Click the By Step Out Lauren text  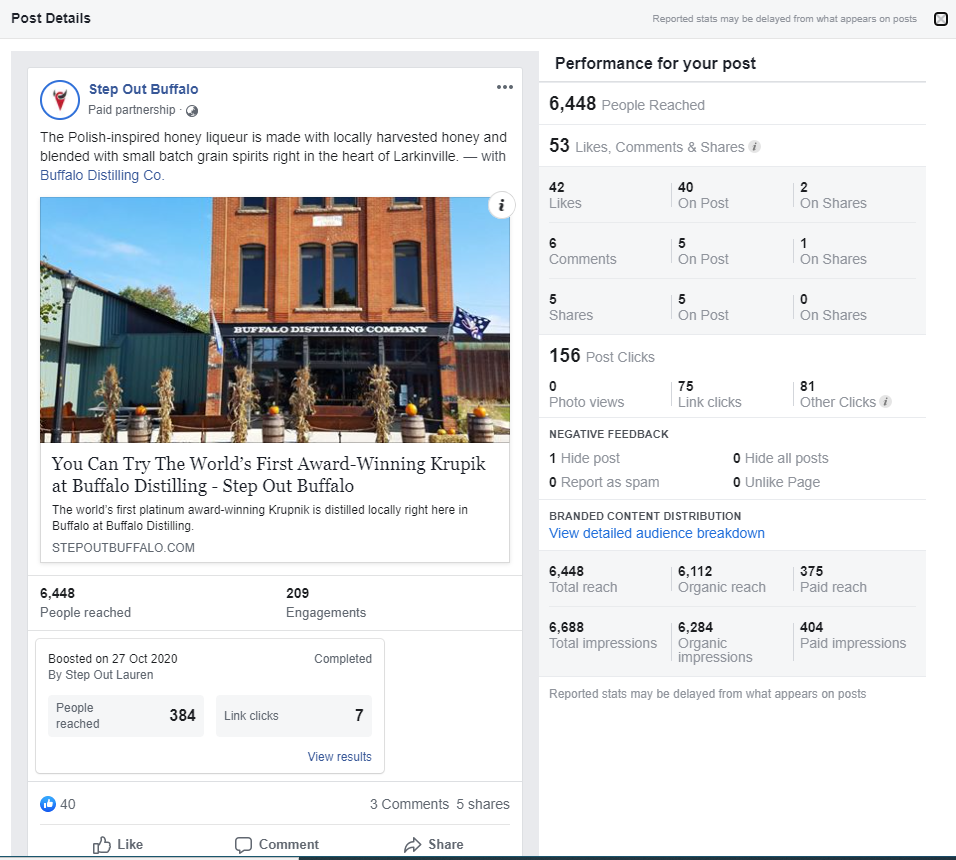pos(101,675)
